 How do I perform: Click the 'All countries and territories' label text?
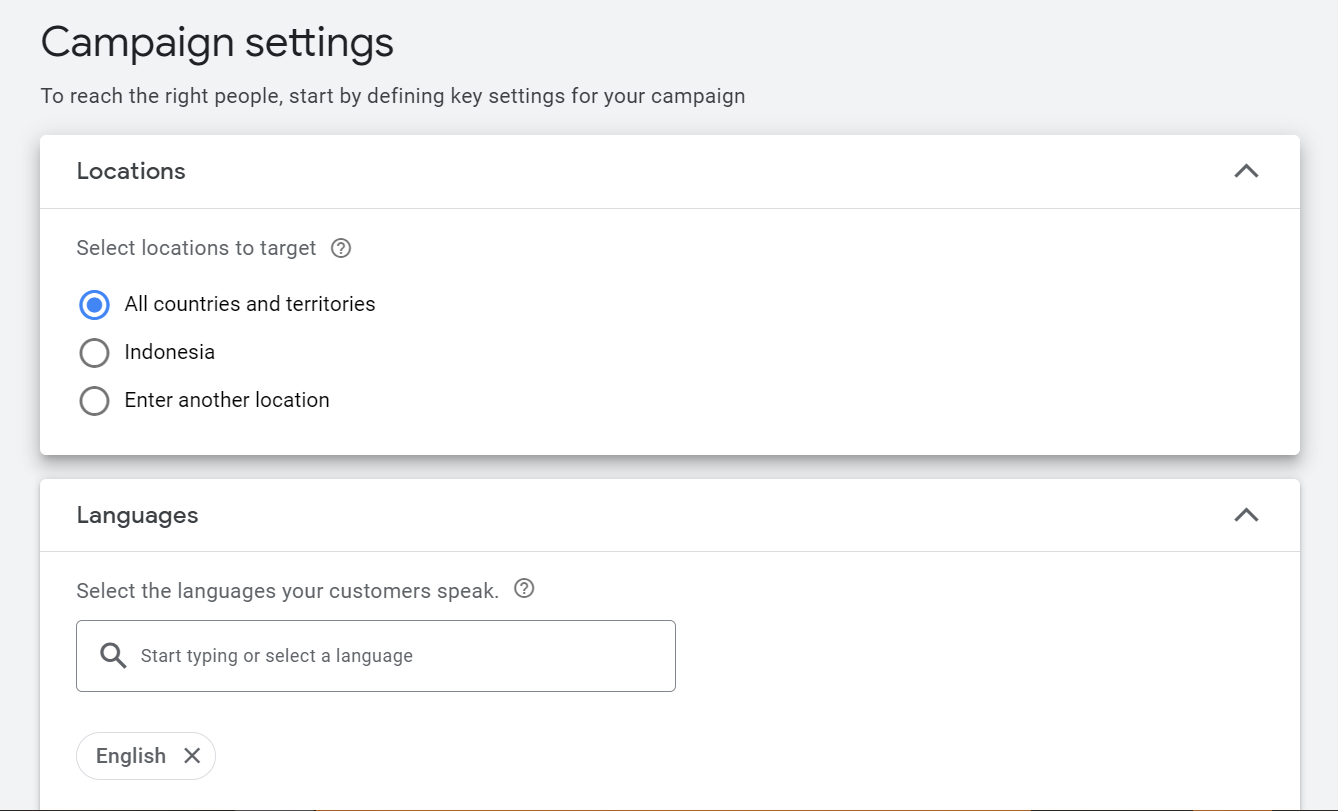250,304
